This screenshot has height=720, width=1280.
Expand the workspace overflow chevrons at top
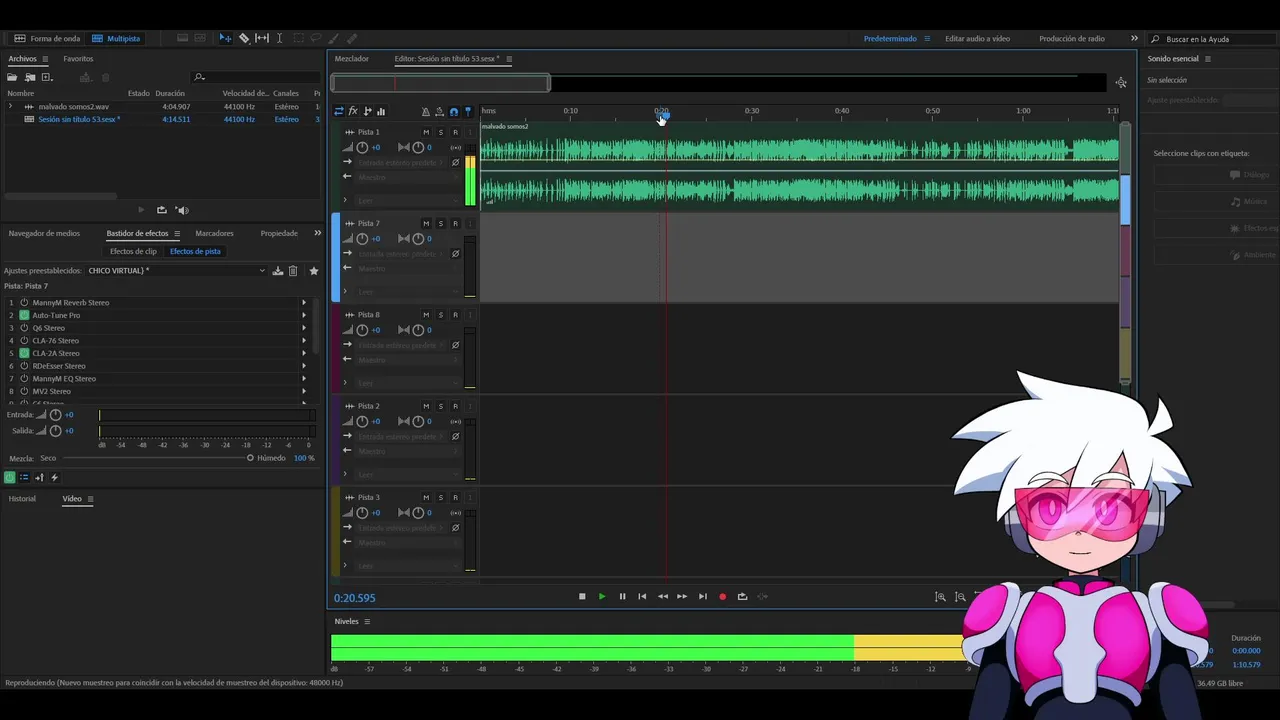[x=1134, y=38]
